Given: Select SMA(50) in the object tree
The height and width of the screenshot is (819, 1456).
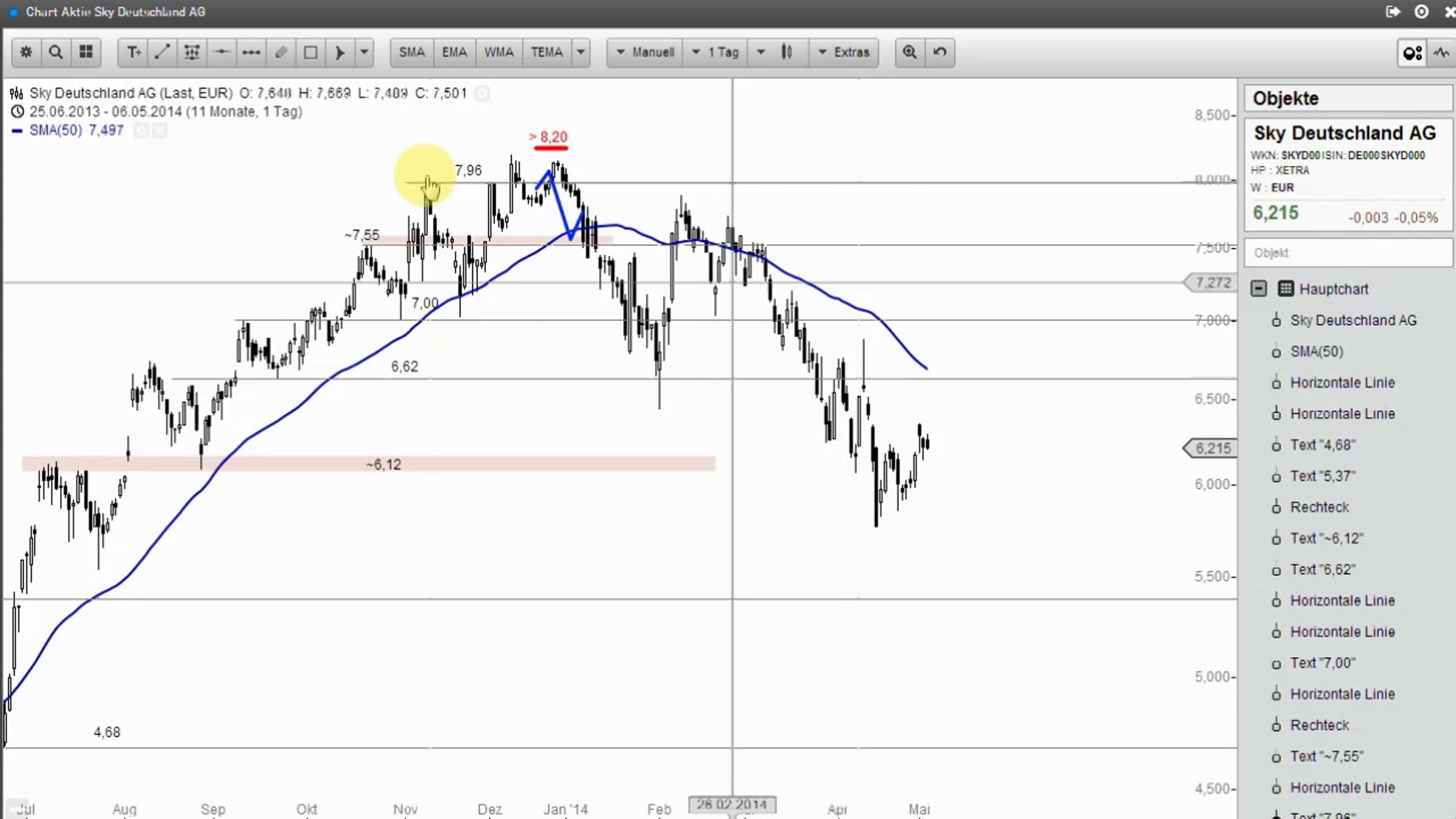Looking at the screenshot, I should (1316, 352).
